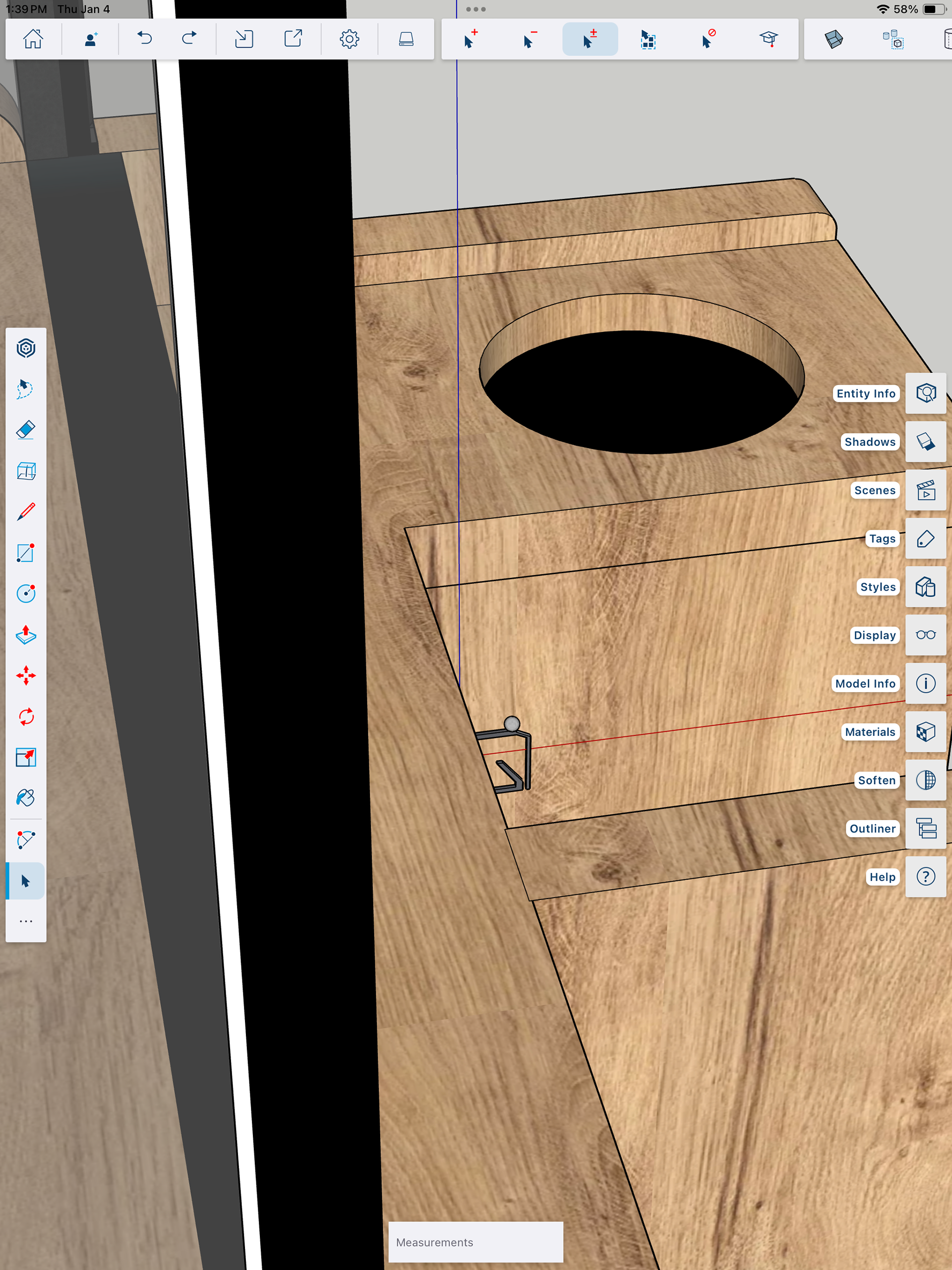Expand more tools with ellipsis
Image resolution: width=952 pixels, height=1270 pixels.
tap(26, 921)
